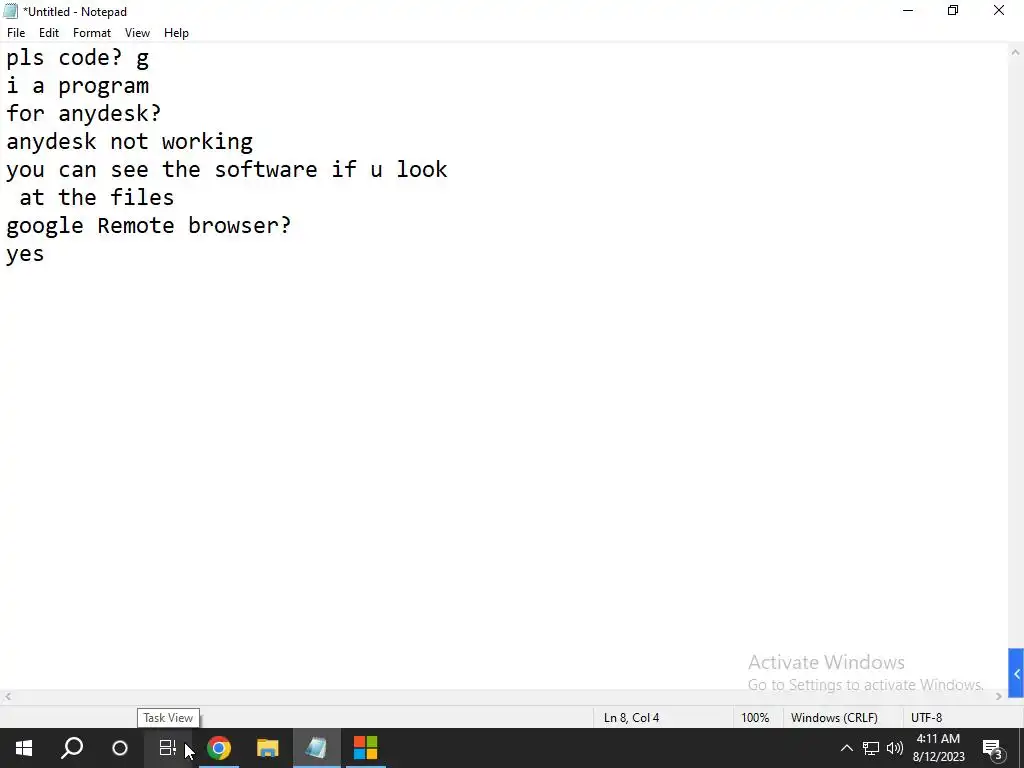The height and width of the screenshot is (768, 1024).
Task: Click "Ln 8, Col 4" in status bar
Action: [632, 718]
